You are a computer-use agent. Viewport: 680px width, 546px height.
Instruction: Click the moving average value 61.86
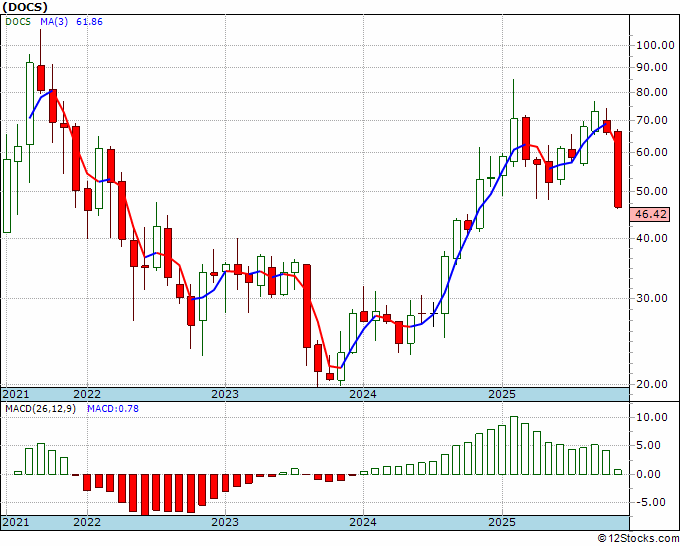coord(89,22)
